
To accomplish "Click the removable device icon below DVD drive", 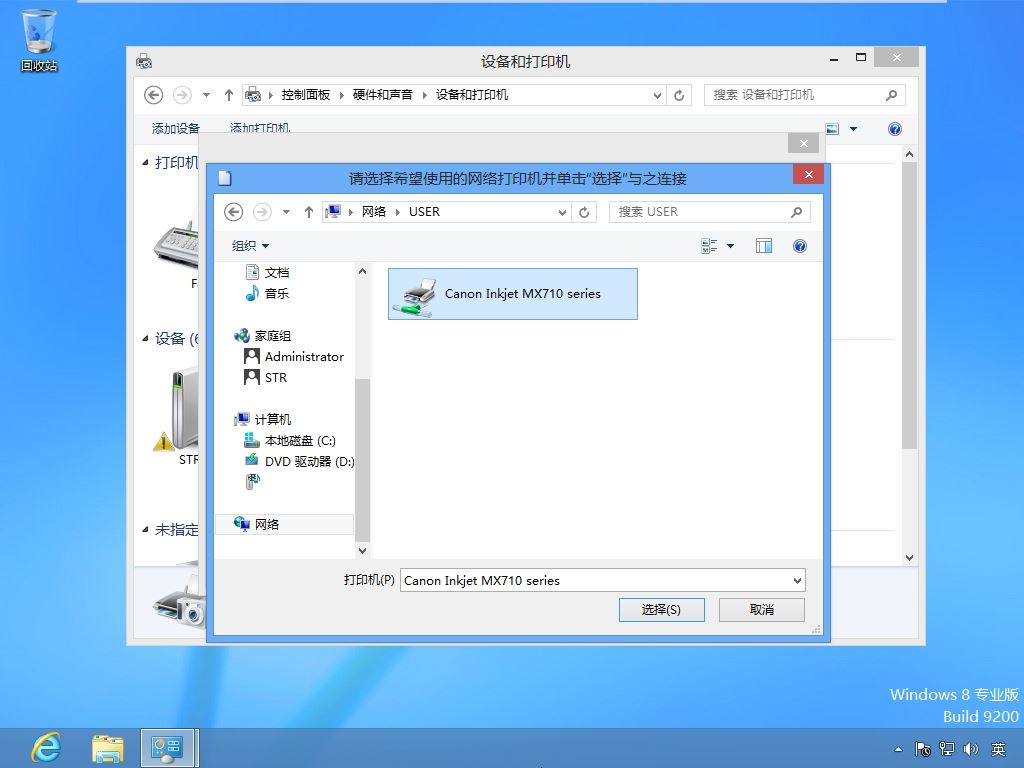I will click(x=253, y=482).
